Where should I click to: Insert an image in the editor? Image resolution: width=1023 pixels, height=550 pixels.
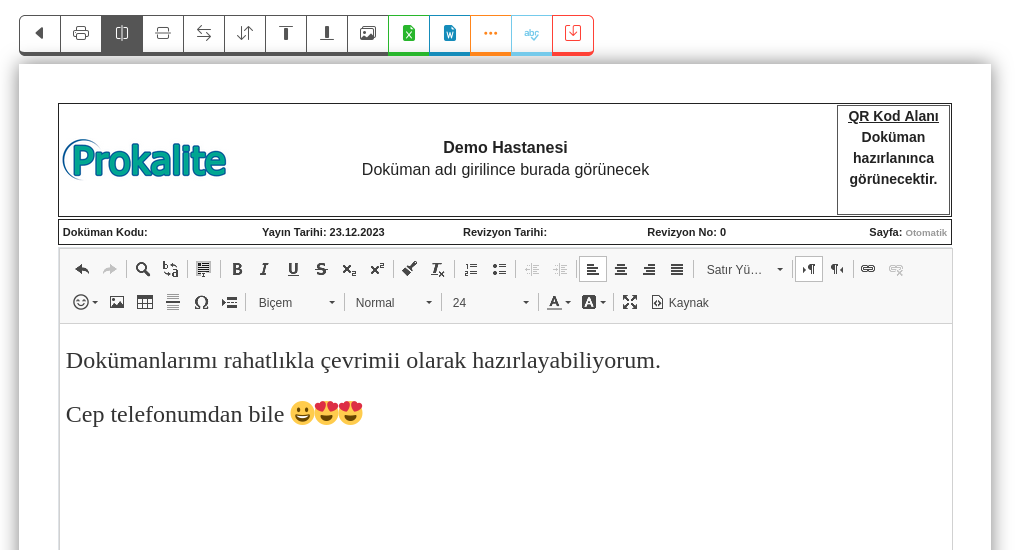tap(117, 302)
